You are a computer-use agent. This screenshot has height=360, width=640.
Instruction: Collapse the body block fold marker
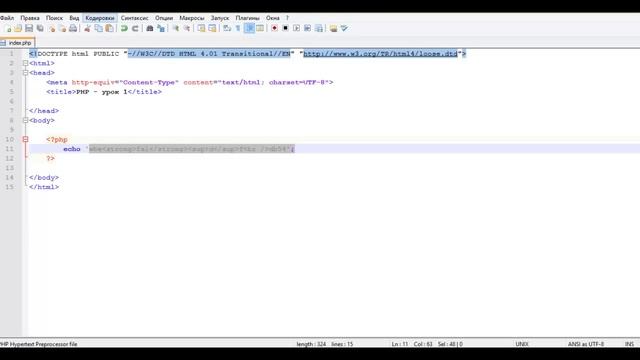[25, 120]
